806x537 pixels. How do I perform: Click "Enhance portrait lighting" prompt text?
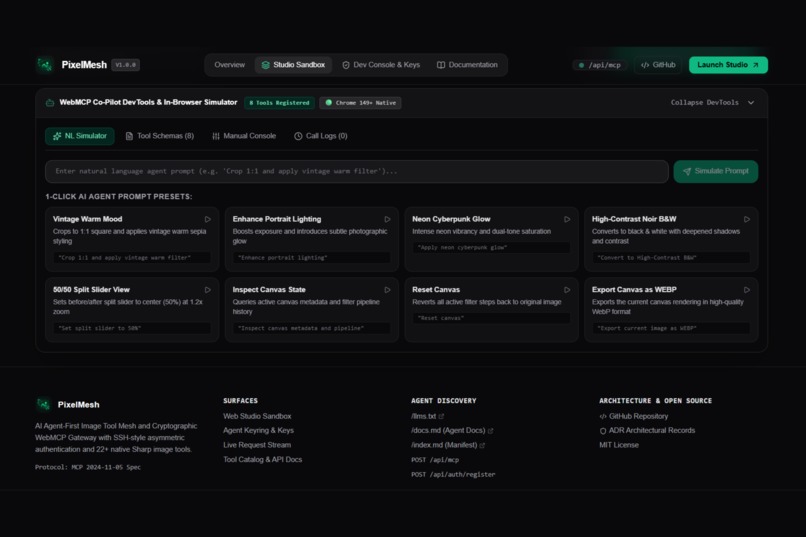282,257
